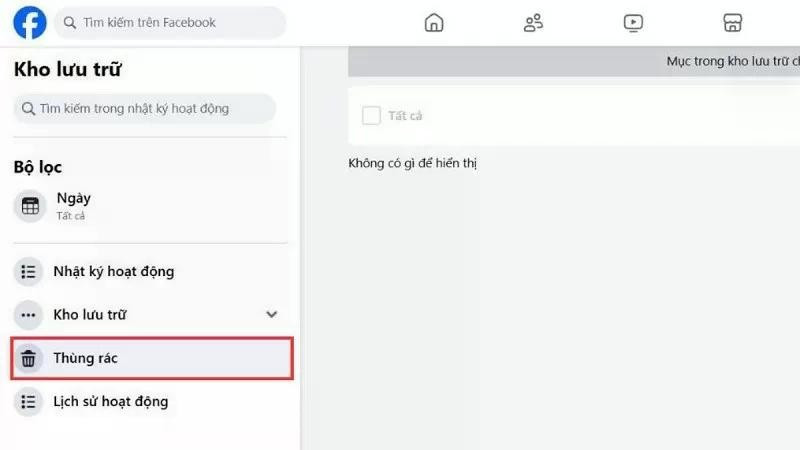The width and height of the screenshot is (800, 450).
Task: Open the Friends icon in top bar
Action: point(533,22)
